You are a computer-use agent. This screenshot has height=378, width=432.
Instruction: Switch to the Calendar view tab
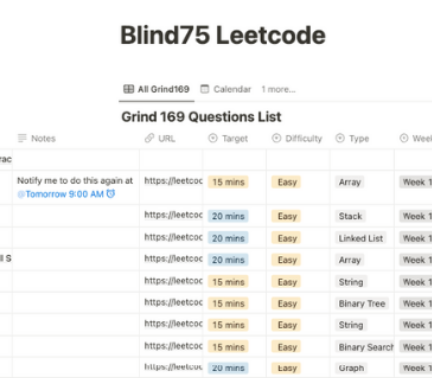(x=226, y=89)
